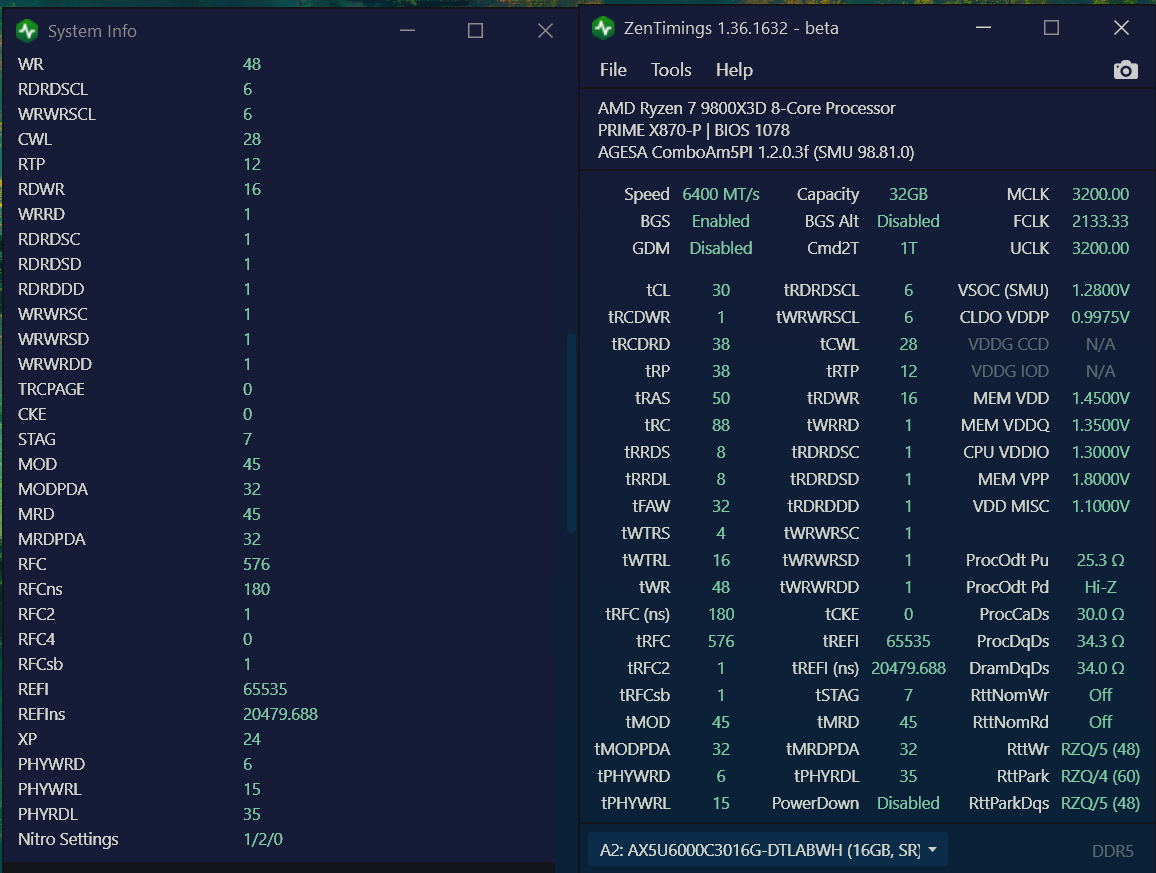Select the ProcOdt Pd value Hi-Z
Screen dimensions: 1156x873
(x=1100, y=587)
